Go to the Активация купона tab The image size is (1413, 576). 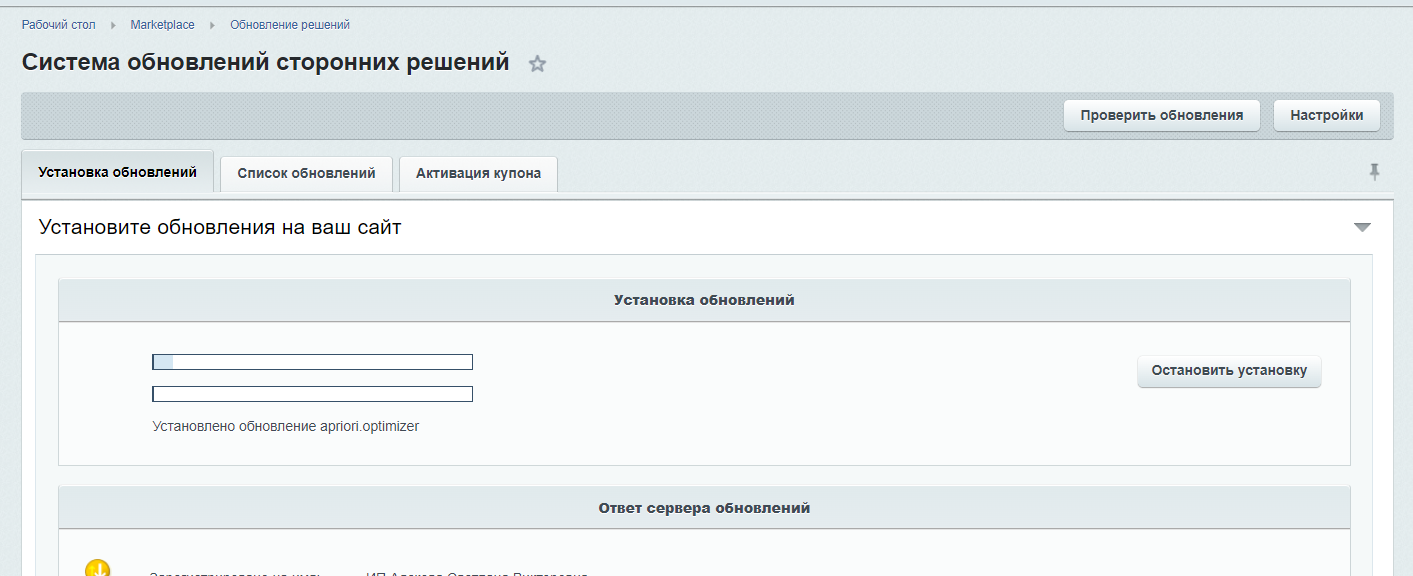click(478, 173)
